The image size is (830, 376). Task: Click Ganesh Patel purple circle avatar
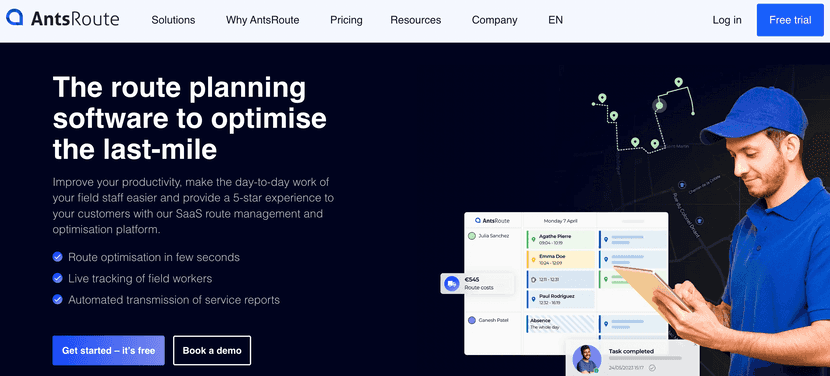click(x=472, y=320)
